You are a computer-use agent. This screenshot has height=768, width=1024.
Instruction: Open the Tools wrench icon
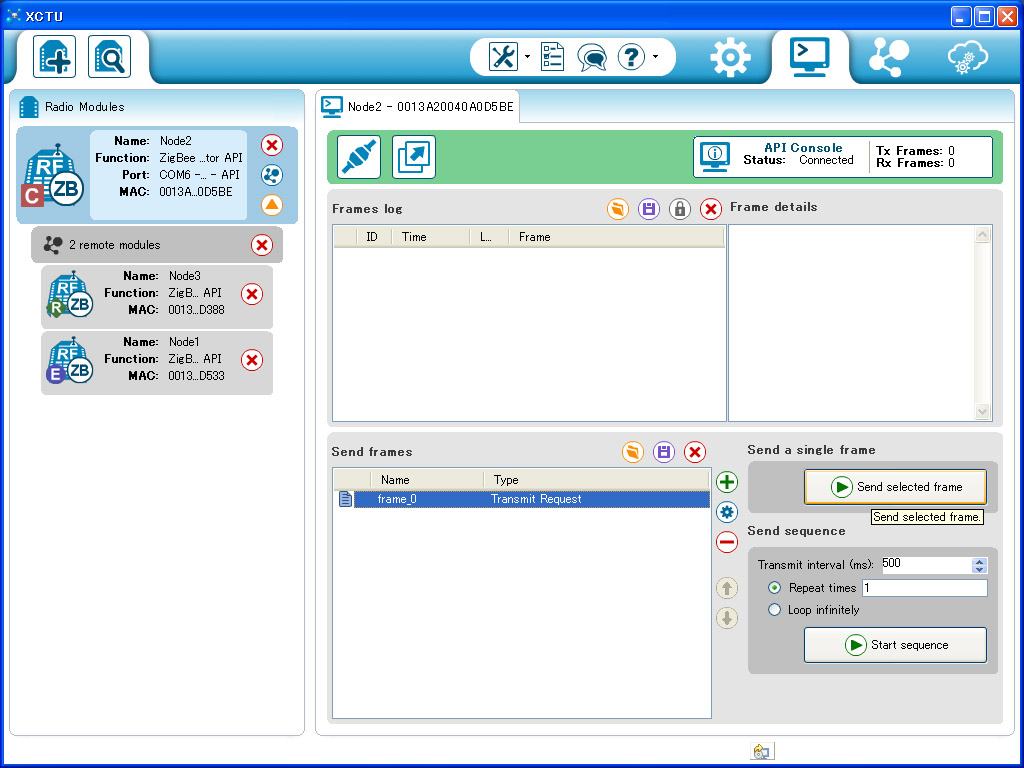pyautogui.click(x=503, y=57)
